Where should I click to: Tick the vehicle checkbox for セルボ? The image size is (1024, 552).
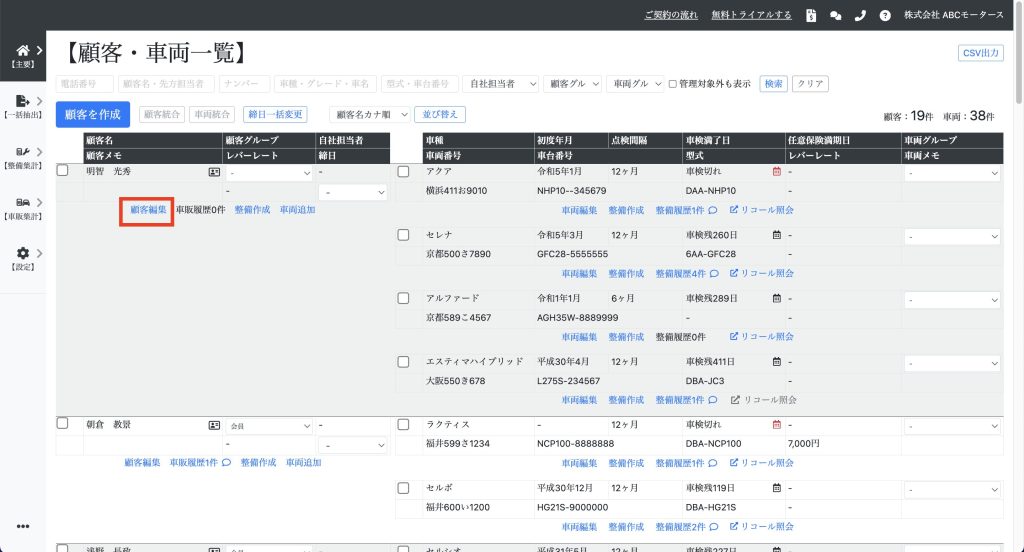(x=404, y=488)
